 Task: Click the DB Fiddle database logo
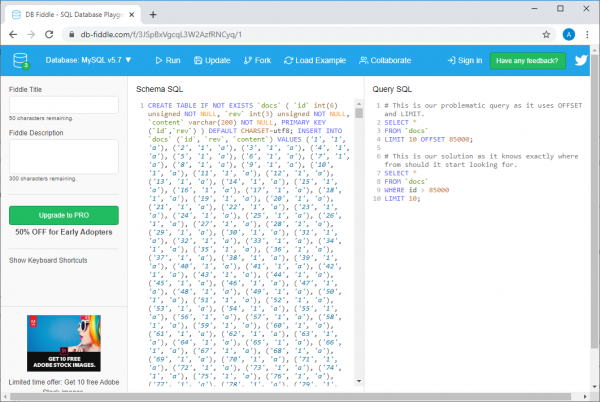pos(21,60)
